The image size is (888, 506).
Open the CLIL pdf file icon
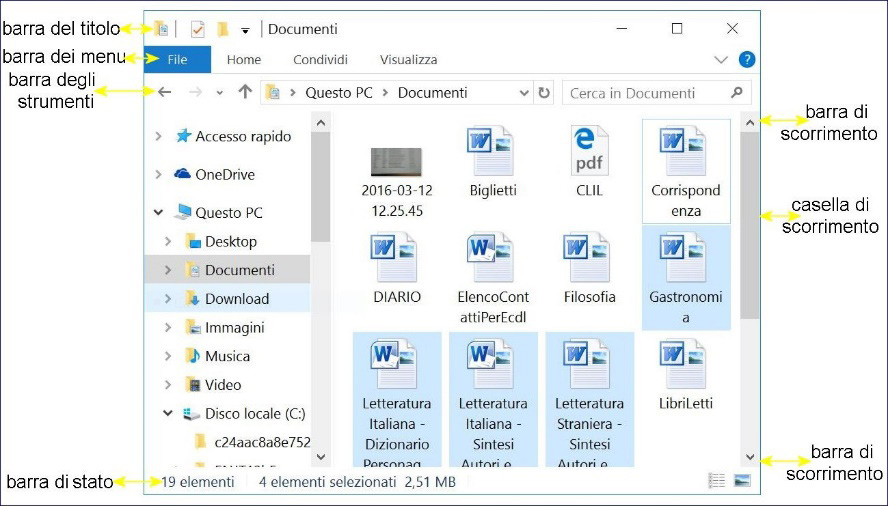[589, 151]
